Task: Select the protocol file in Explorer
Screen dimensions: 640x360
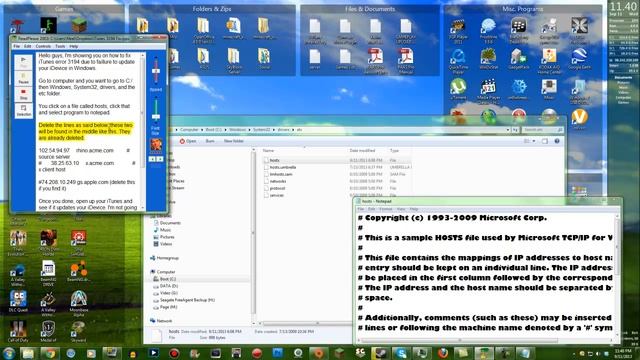Action: pos(277,188)
